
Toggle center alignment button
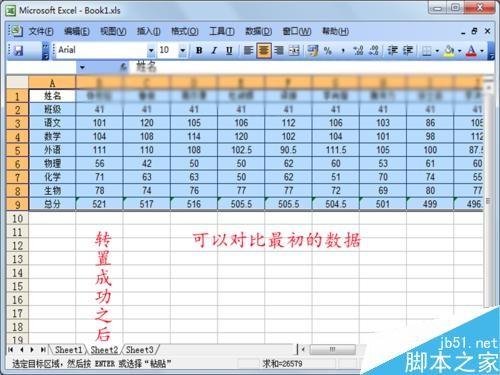tap(264, 51)
